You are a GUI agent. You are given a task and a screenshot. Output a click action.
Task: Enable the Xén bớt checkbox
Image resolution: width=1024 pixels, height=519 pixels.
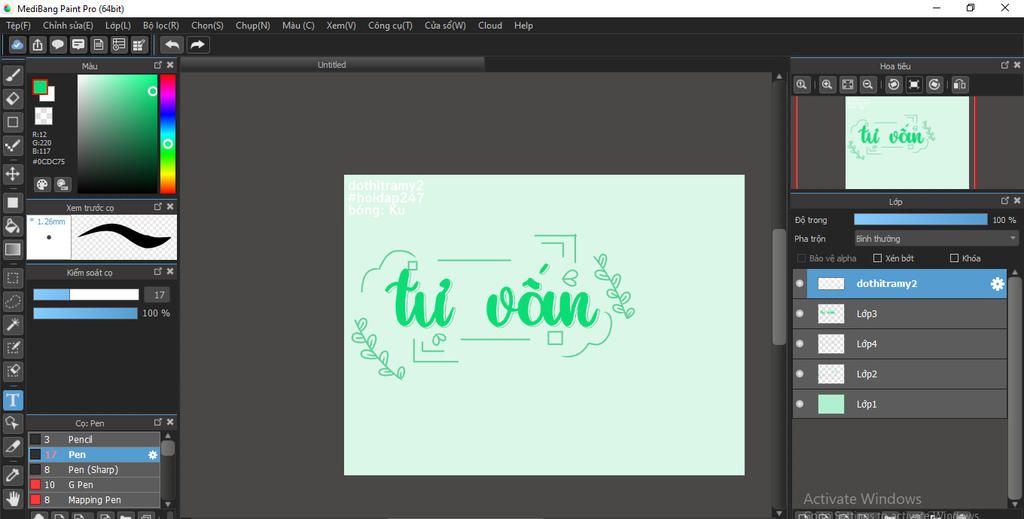(877, 258)
